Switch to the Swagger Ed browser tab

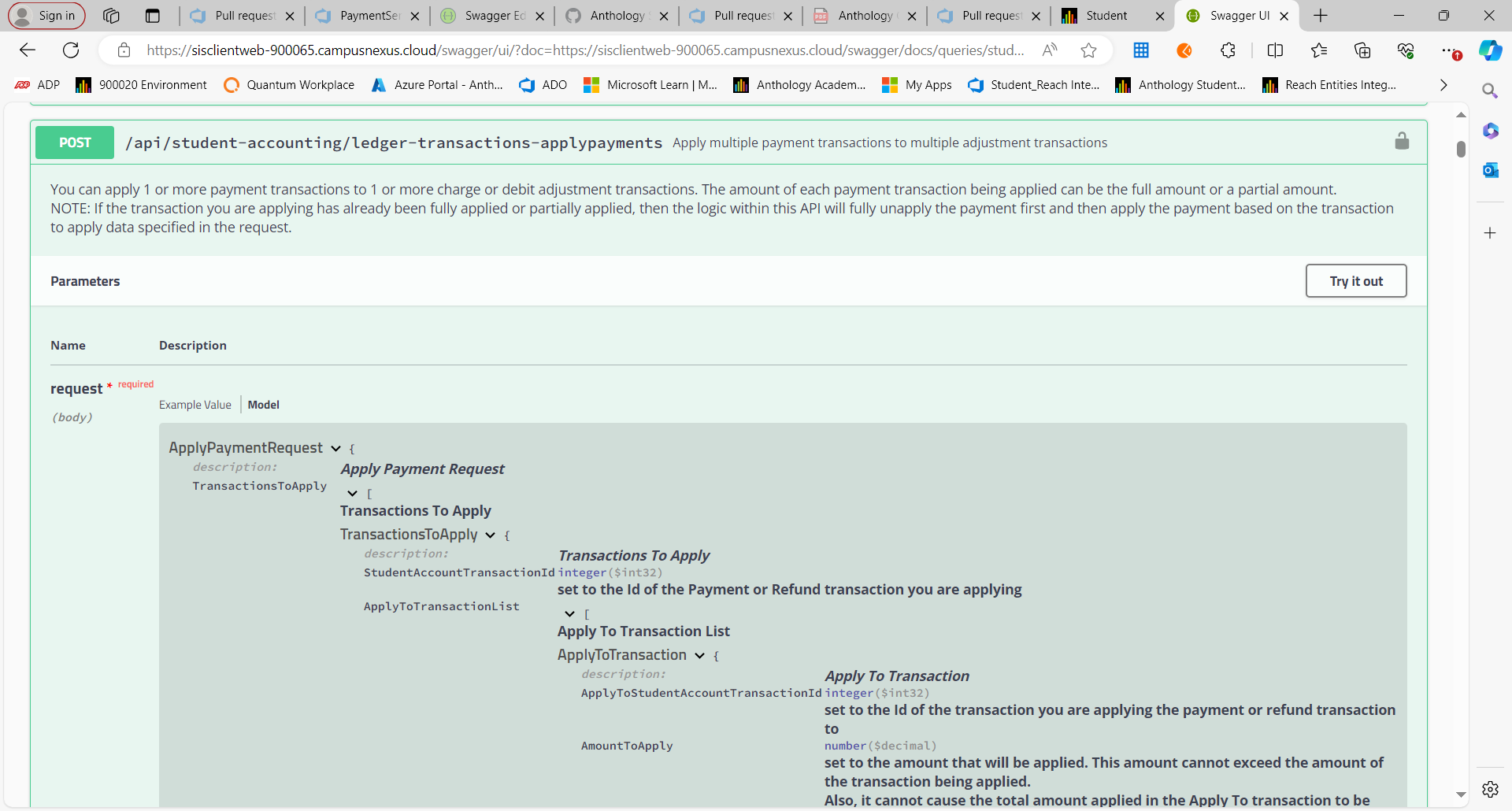click(494, 16)
